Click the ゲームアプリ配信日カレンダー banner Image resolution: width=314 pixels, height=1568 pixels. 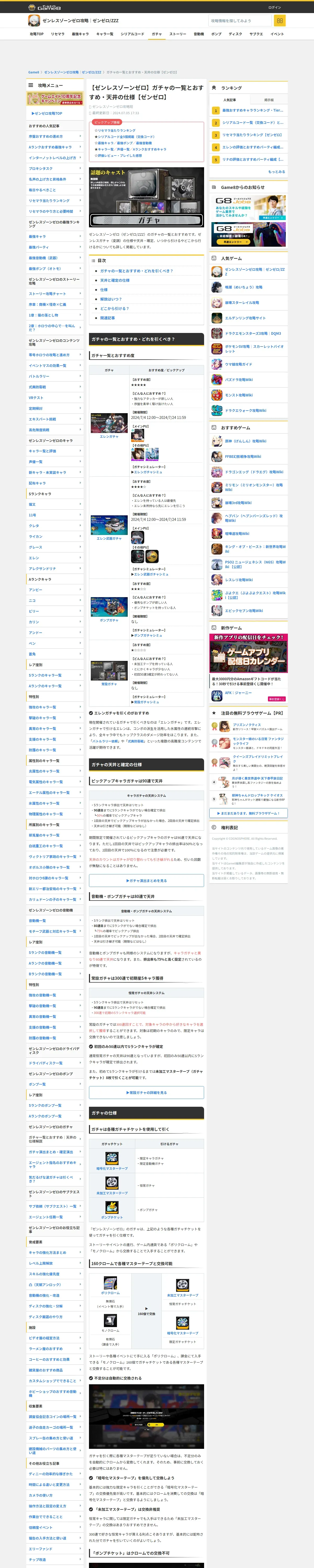tap(249, 653)
